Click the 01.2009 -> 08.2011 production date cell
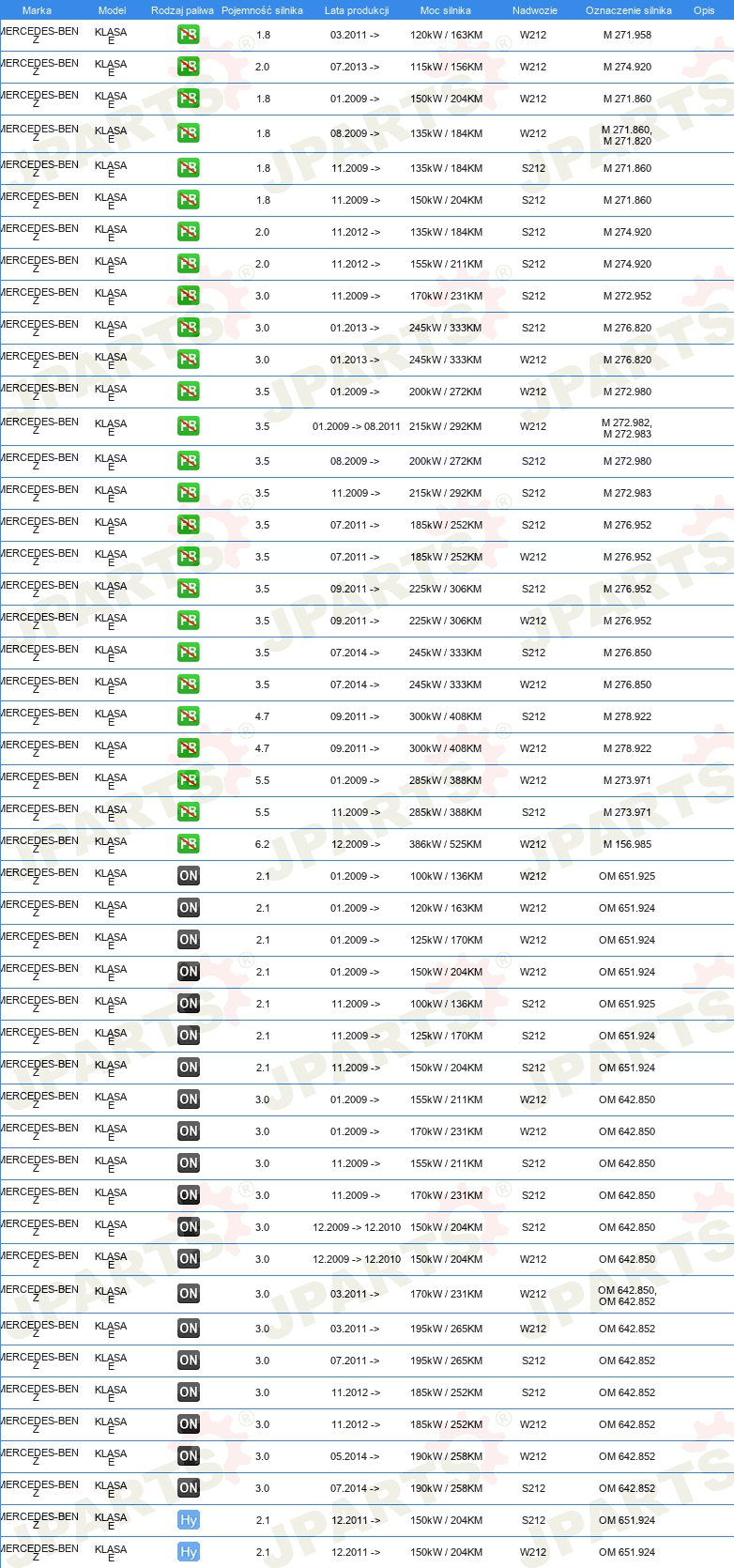This screenshot has width=734, height=1568. (x=357, y=426)
